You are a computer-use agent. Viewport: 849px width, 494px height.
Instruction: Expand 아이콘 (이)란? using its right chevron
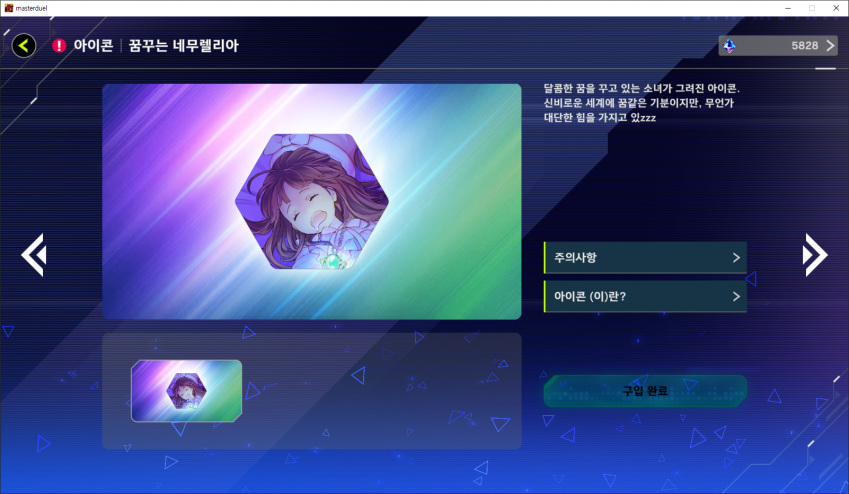[x=736, y=296]
